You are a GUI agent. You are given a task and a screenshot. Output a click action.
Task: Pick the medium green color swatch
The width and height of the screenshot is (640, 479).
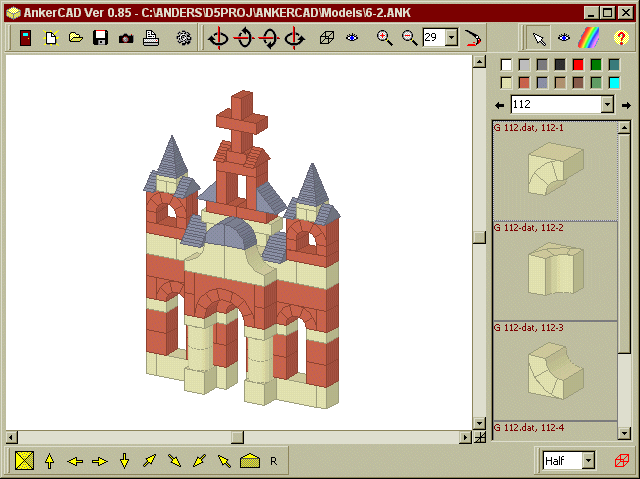tap(596, 83)
